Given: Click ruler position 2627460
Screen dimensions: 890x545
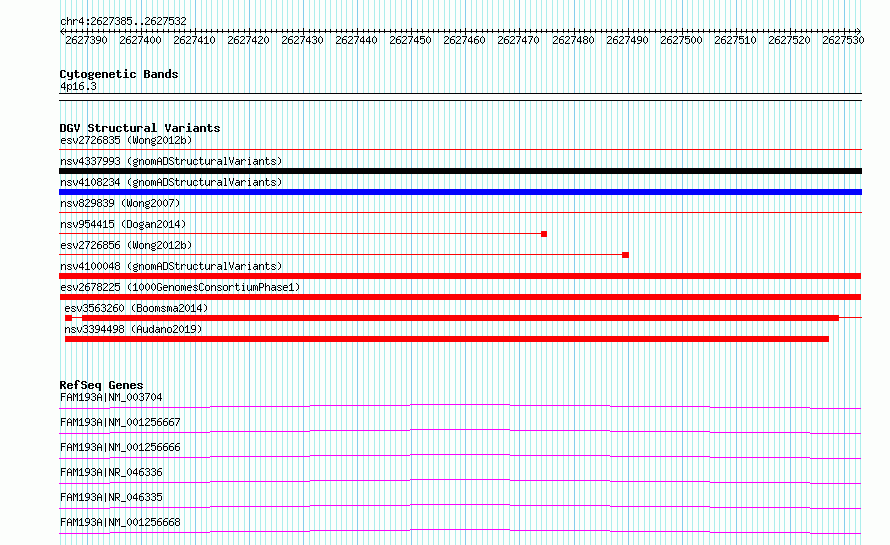Looking at the screenshot, I should tap(464, 40).
